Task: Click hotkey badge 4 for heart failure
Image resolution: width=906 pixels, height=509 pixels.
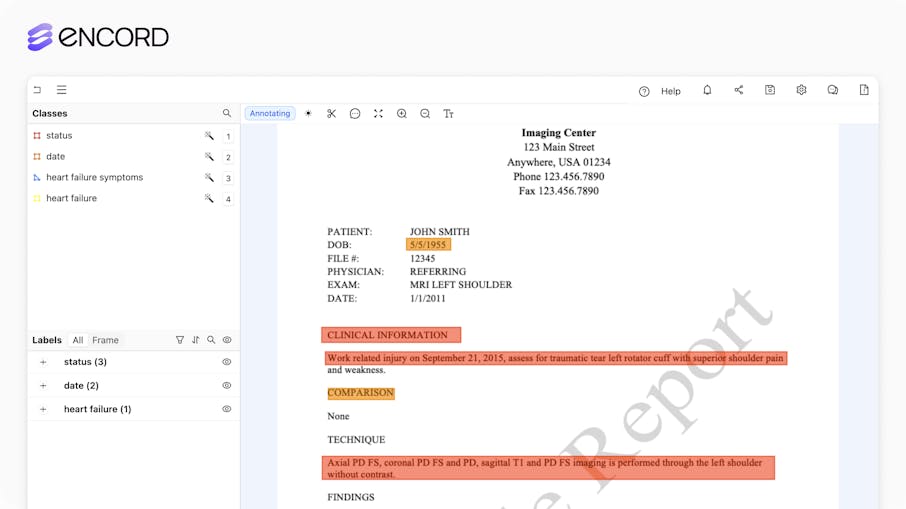Action: (x=228, y=199)
